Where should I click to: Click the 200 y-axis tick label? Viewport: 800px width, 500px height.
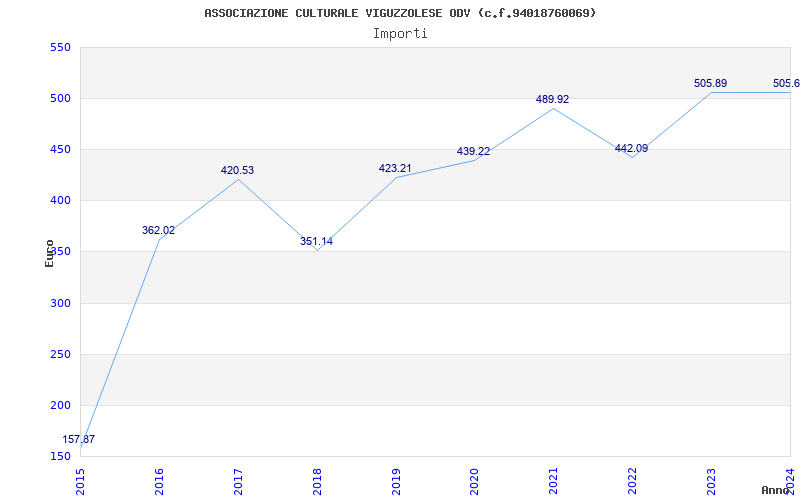click(60, 406)
